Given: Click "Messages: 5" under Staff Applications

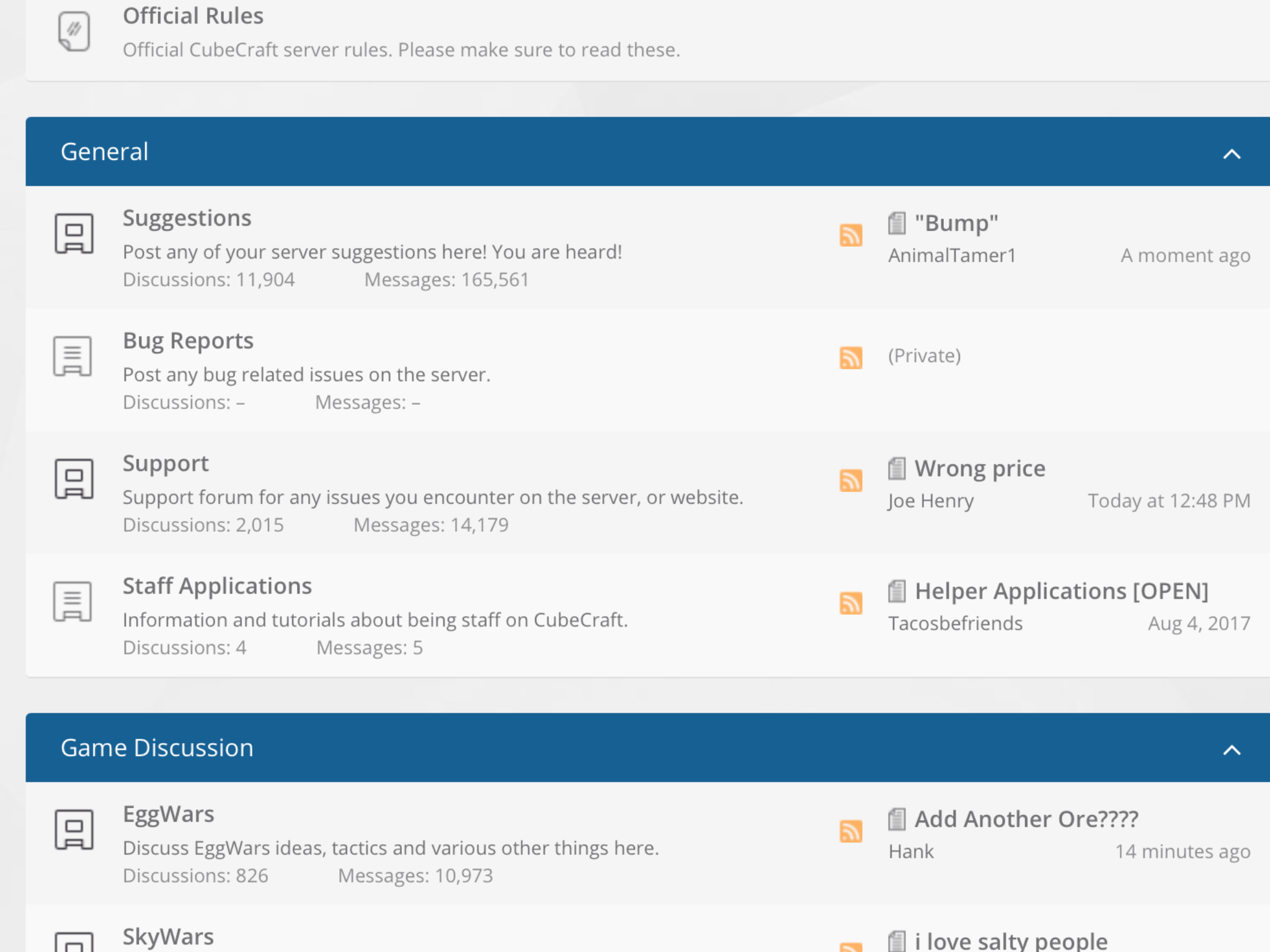Looking at the screenshot, I should pyautogui.click(x=370, y=648).
